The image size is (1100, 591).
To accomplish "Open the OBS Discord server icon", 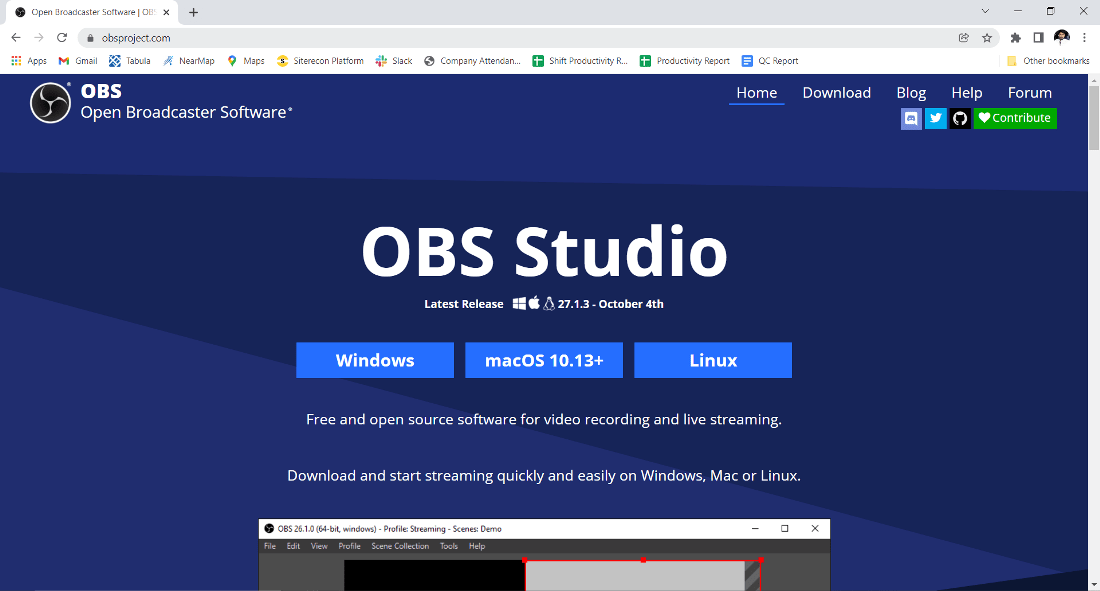I will (911, 118).
